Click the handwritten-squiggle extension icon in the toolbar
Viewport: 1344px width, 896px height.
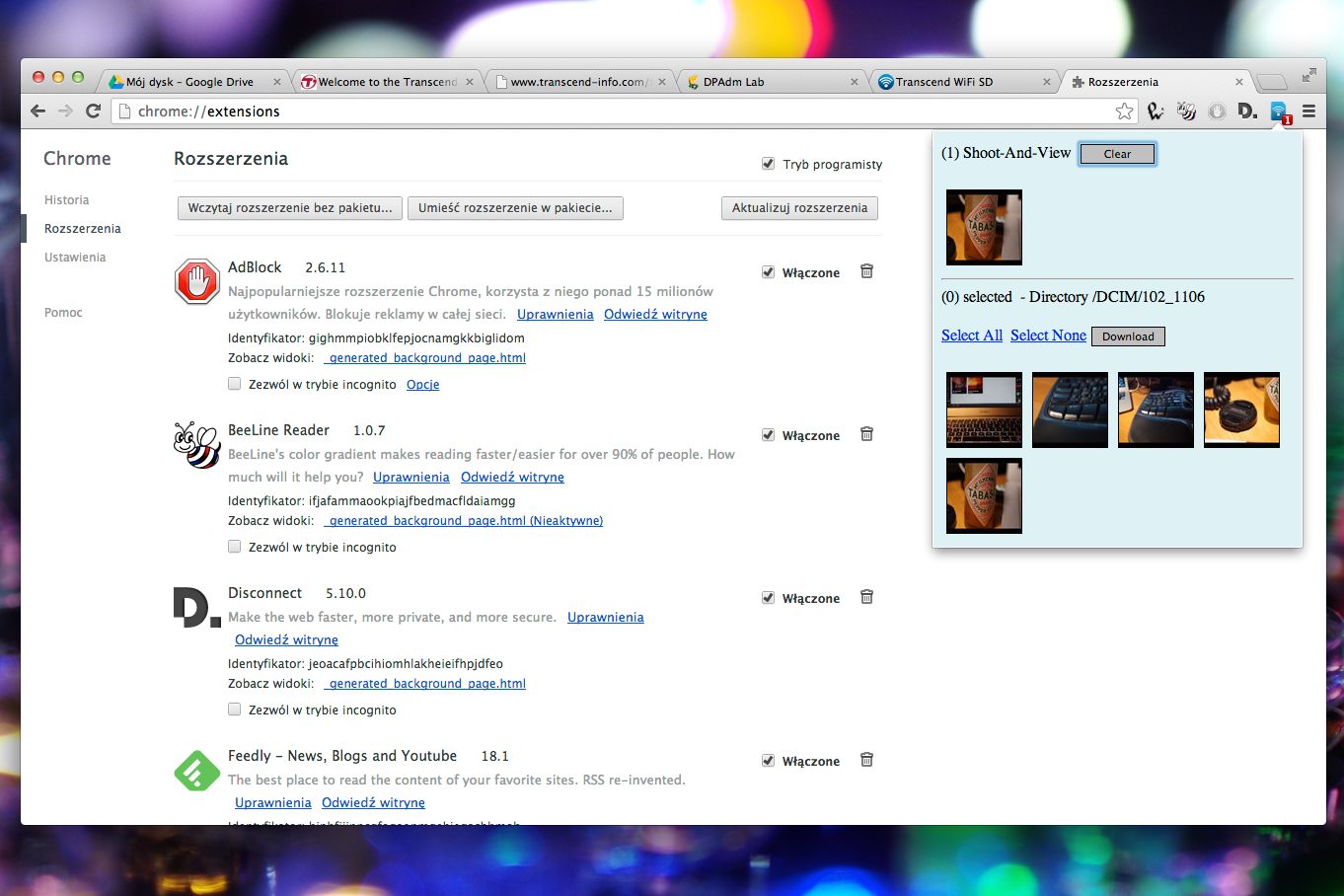pos(1156,112)
